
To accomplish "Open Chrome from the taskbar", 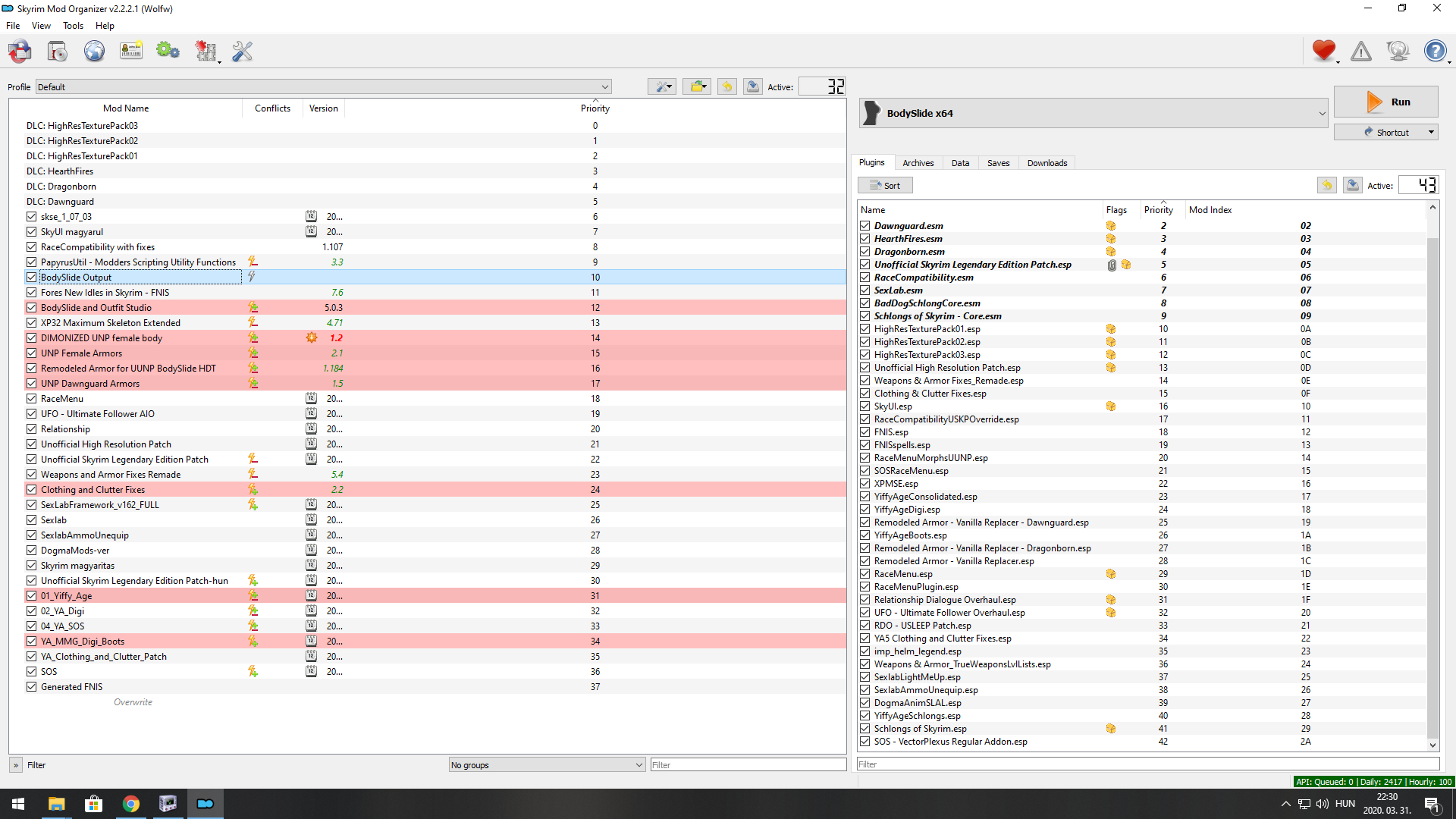I will [130, 804].
